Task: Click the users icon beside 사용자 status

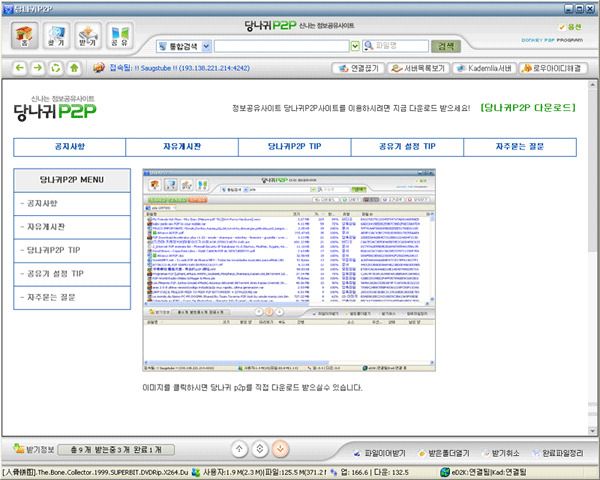Action: tap(196, 472)
